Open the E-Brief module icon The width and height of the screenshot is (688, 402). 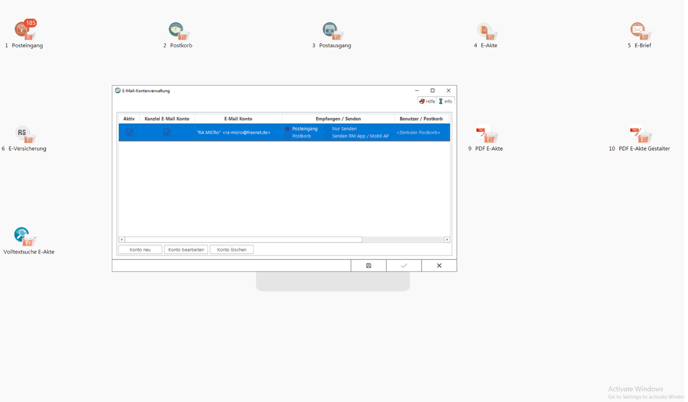[640, 31]
